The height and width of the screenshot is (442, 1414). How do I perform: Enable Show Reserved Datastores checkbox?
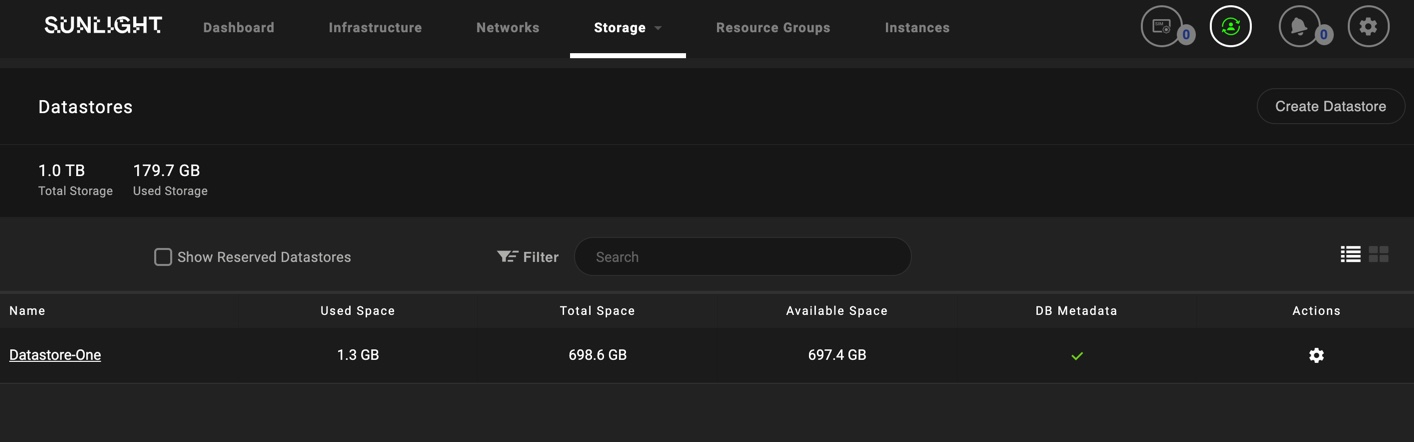tap(163, 257)
